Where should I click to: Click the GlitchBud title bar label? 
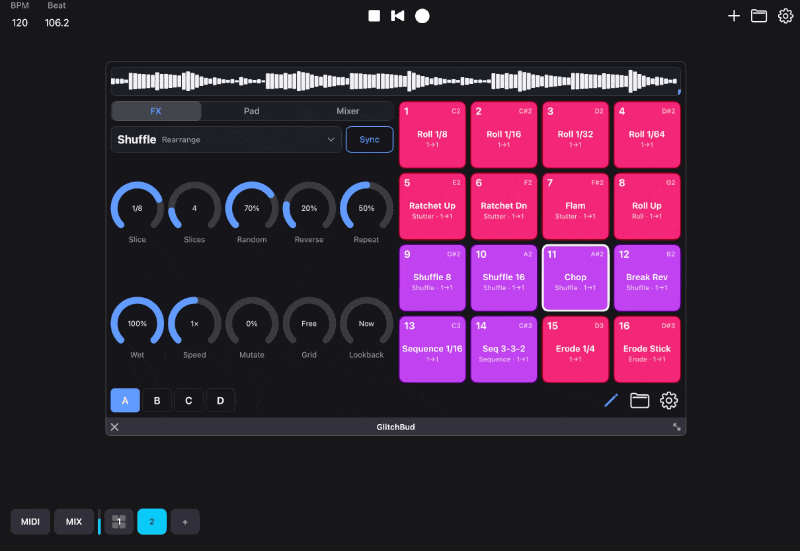point(395,427)
